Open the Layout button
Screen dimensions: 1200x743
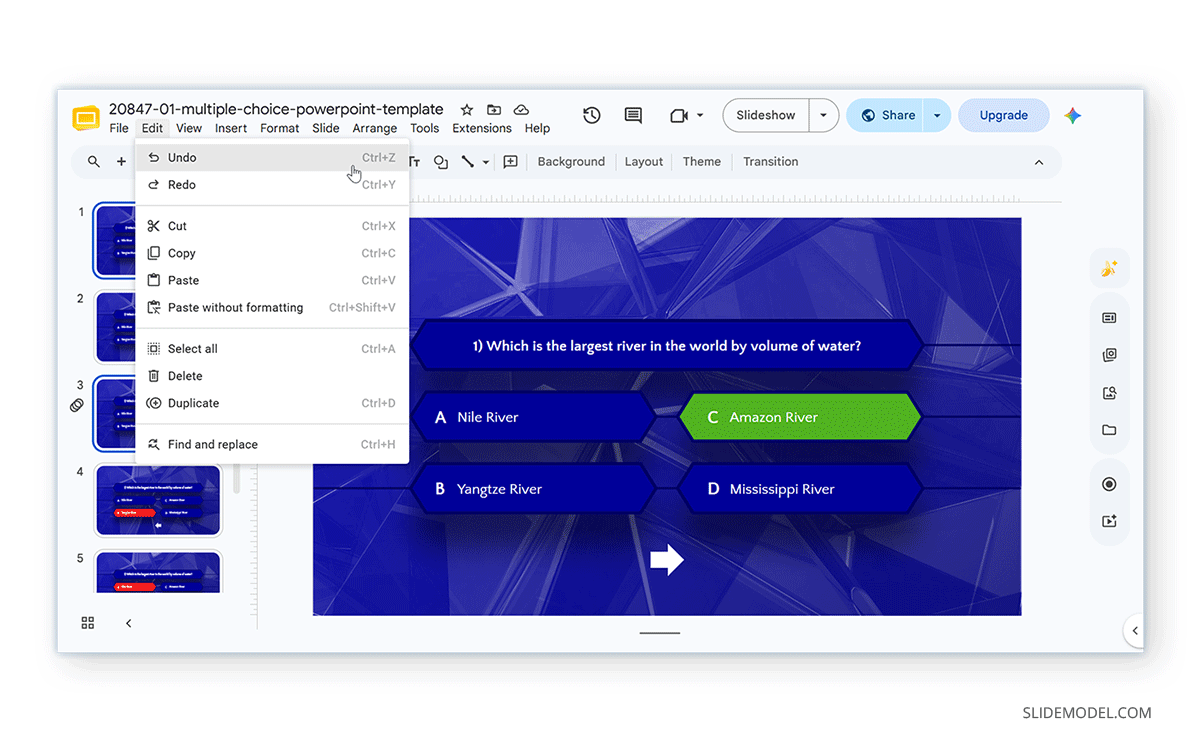pyautogui.click(x=644, y=162)
